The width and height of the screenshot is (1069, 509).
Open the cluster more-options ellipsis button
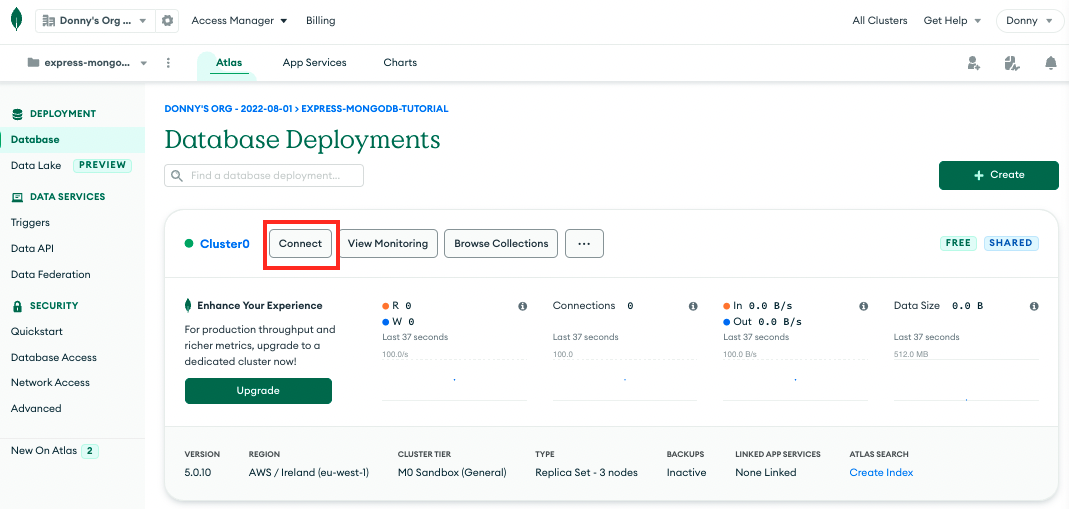tap(584, 243)
